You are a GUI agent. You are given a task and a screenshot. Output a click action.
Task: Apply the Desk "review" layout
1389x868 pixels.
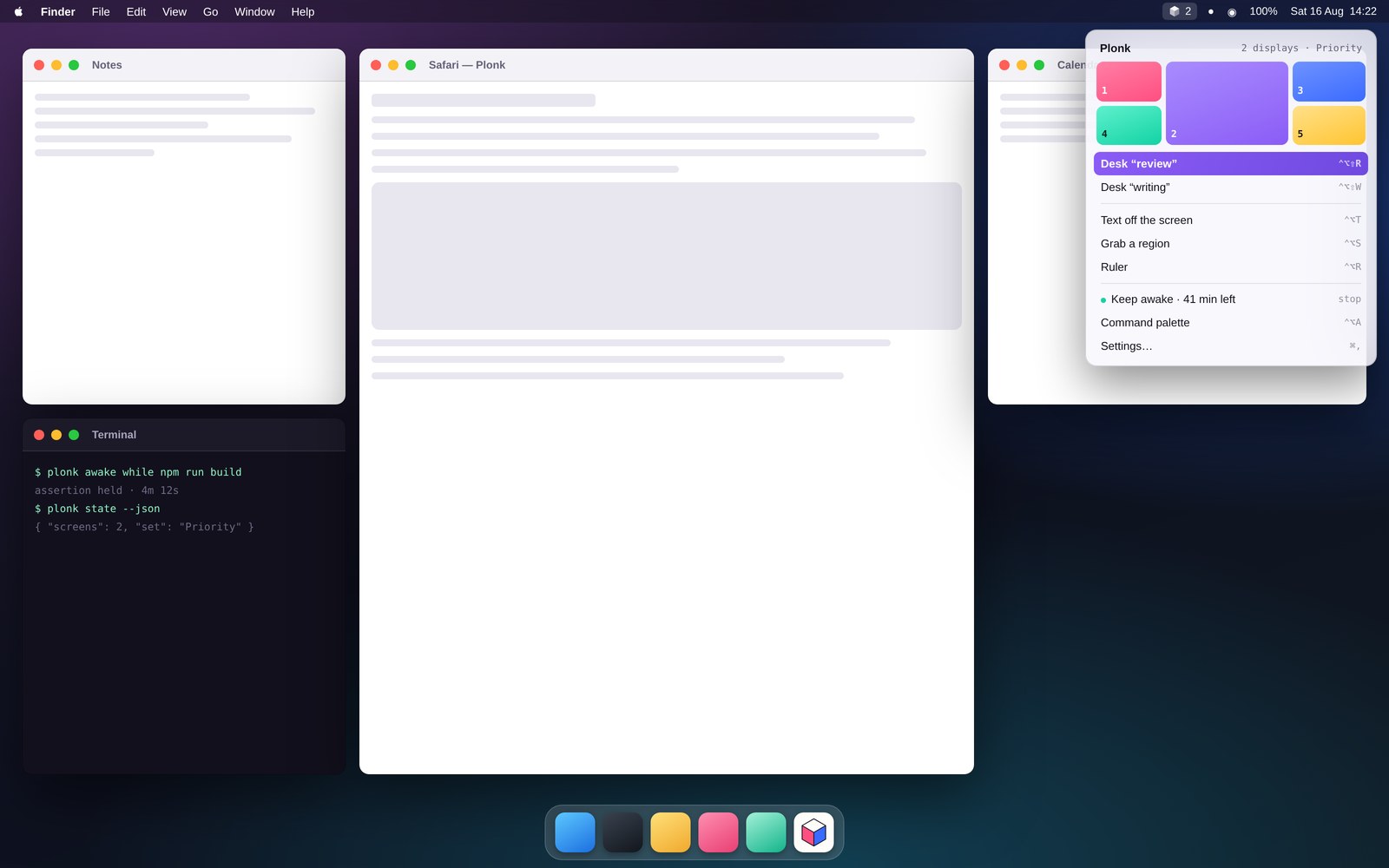click(x=1230, y=163)
